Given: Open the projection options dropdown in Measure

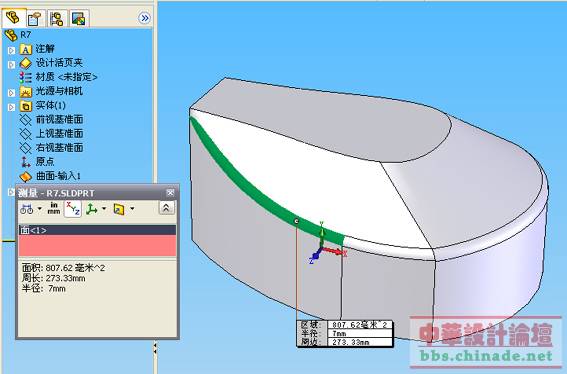Looking at the screenshot, I should (x=132, y=208).
